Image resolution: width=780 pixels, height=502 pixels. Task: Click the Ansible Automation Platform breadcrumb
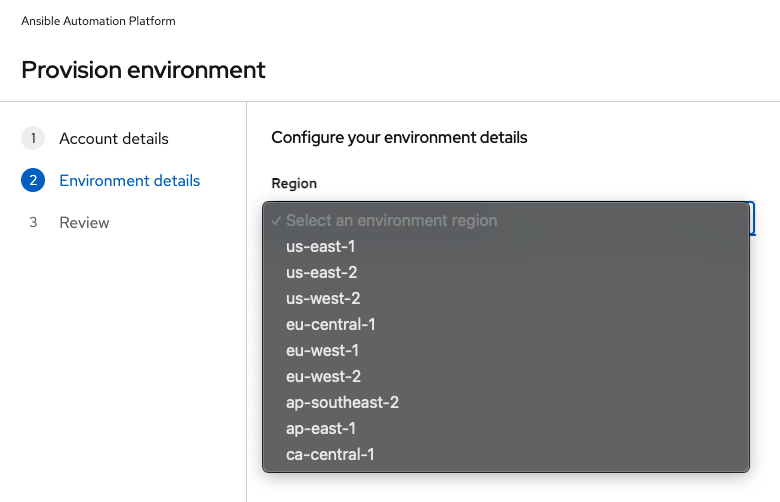(98, 21)
